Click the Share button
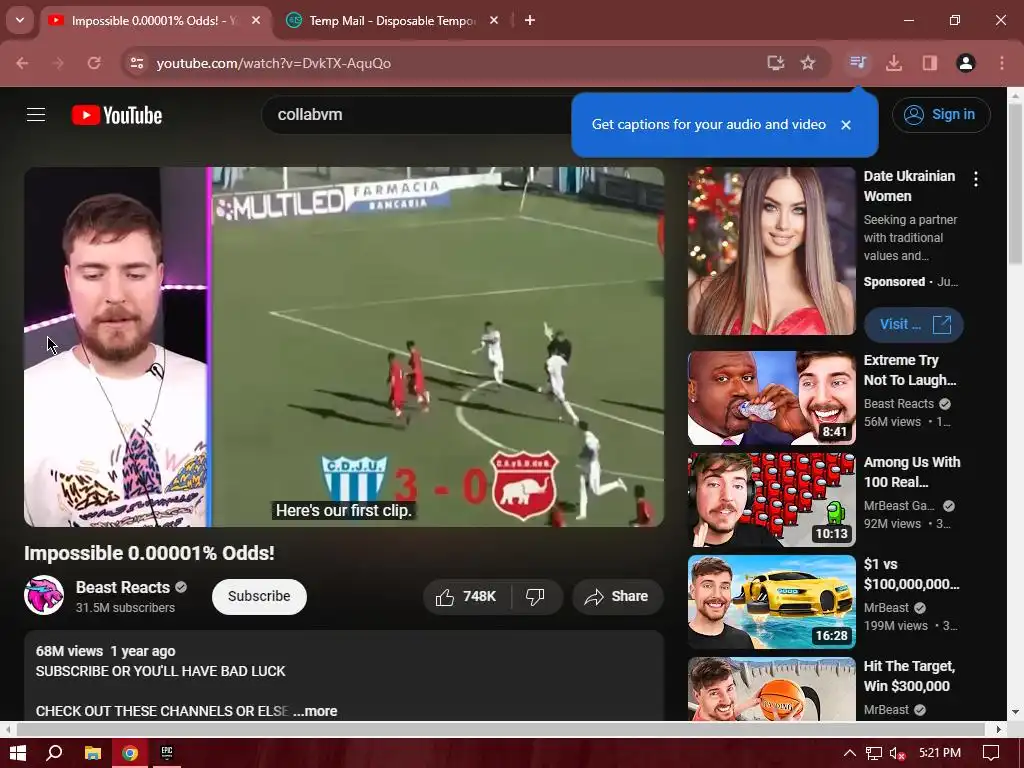 pyautogui.click(x=617, y=596)
